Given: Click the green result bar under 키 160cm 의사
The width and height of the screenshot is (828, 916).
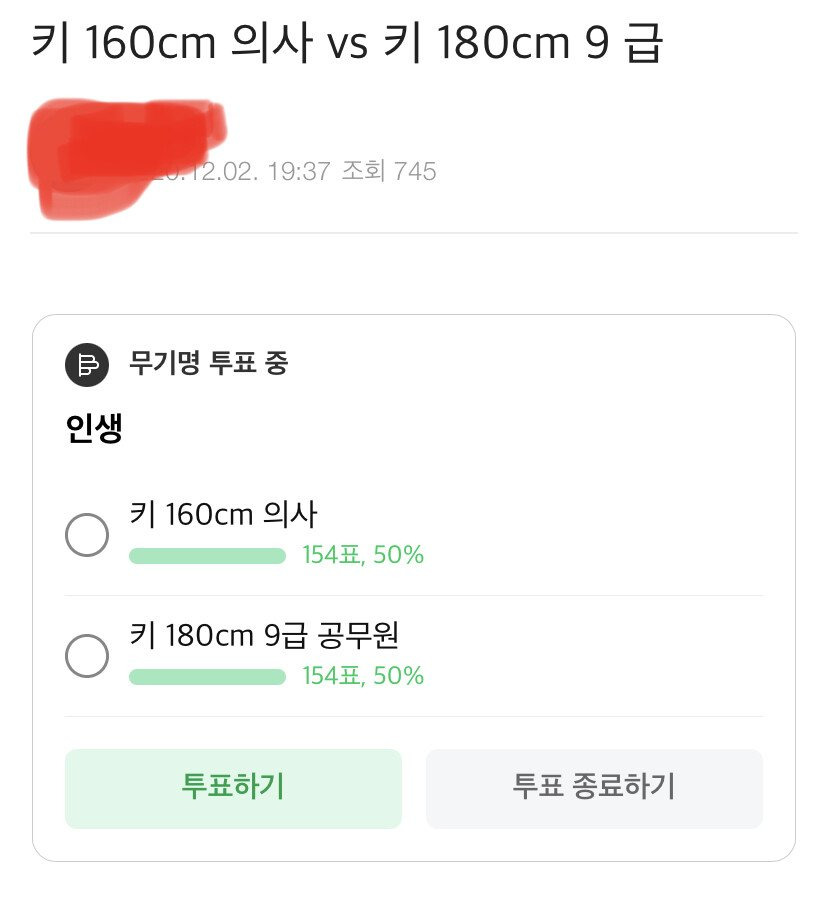Looking at the screenshot, I should tap(207, 556).
